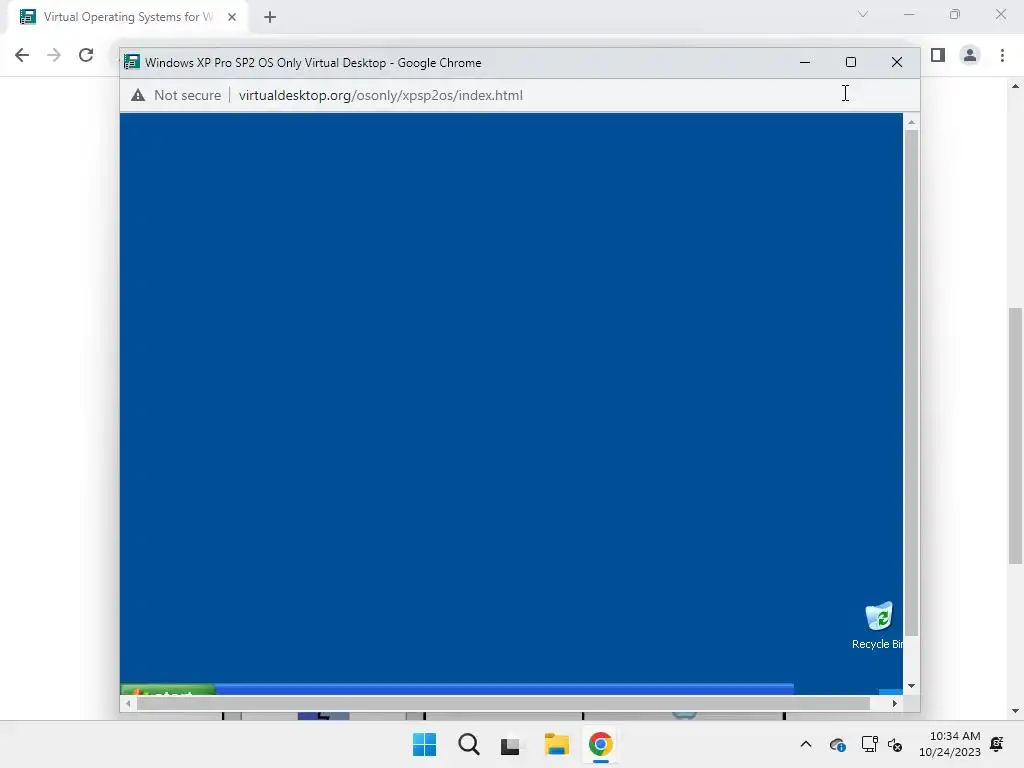This screenshot has height=768, width=1024.
Task: Show hidden system tray icons
Action: (x=806, y=744)
